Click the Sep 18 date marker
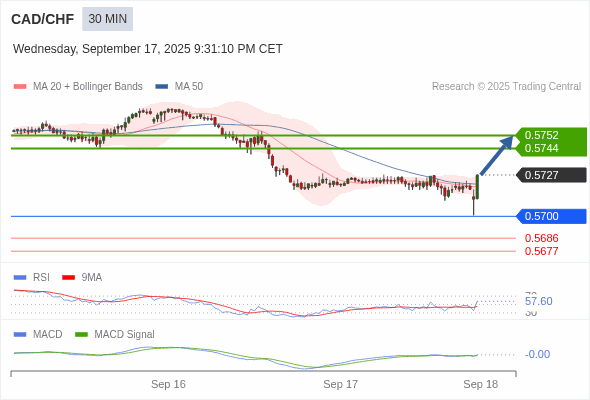Screen dimensions: 590x400 [481, 384]
